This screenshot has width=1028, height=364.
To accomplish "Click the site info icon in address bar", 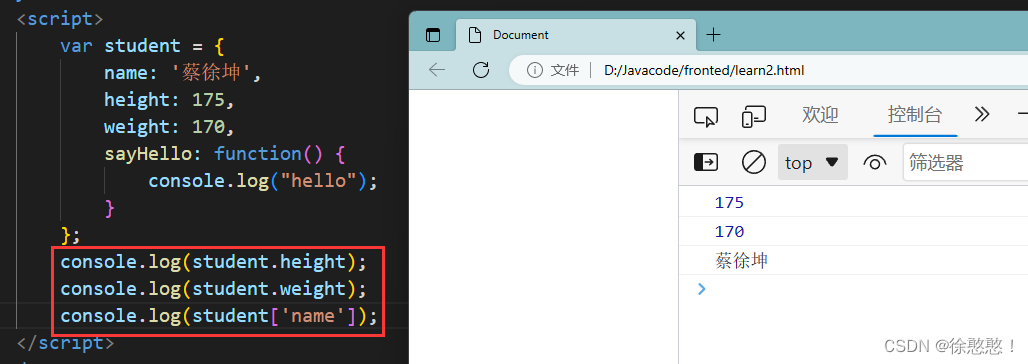I will point(535,70).
